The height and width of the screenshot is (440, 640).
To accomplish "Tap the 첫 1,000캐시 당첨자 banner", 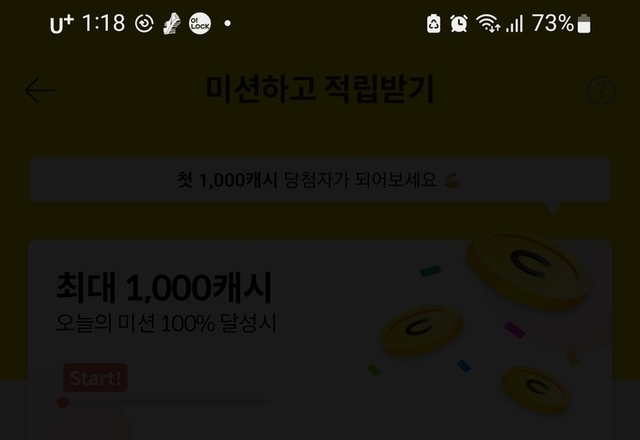I will tap(320, 180).
